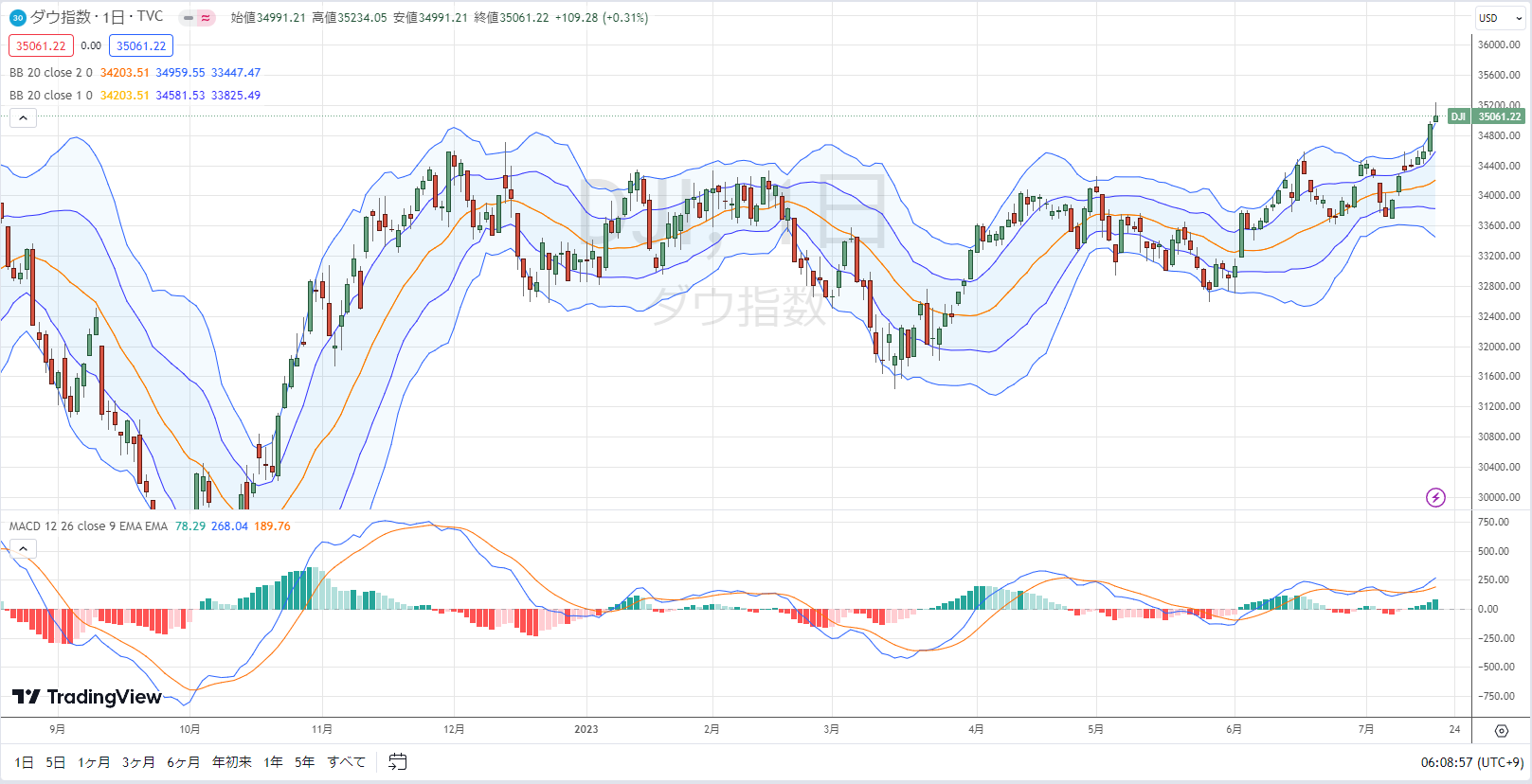
Task: Click the BB 20 close 1 0 legend
Action: click(51, 96)
